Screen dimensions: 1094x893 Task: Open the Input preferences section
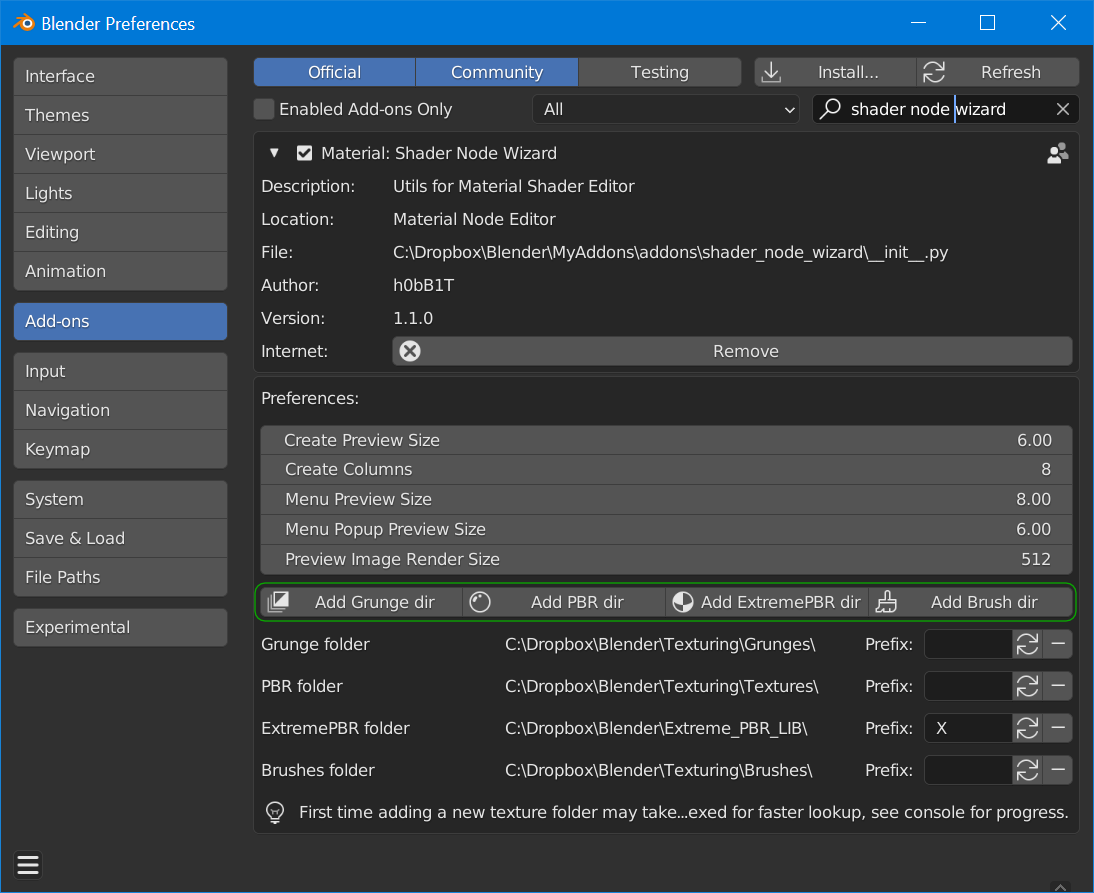120,371
